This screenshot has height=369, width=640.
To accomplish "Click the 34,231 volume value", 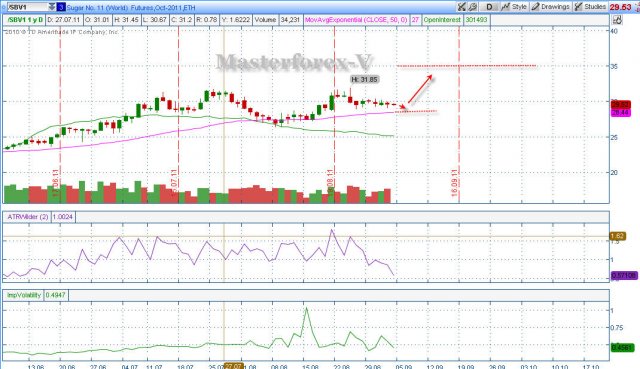I will 291,20.
